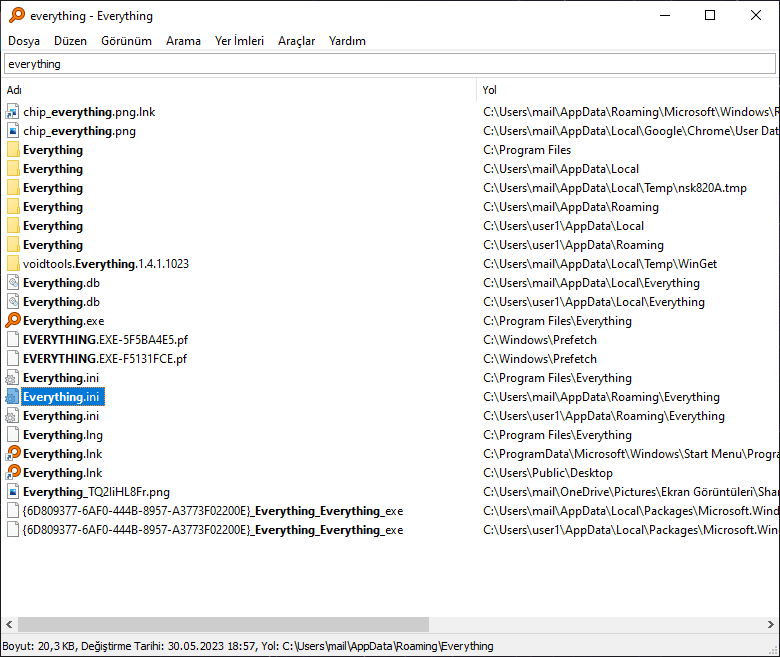Select Everything.db icon in mail's Local\Everything

[13, 282]
